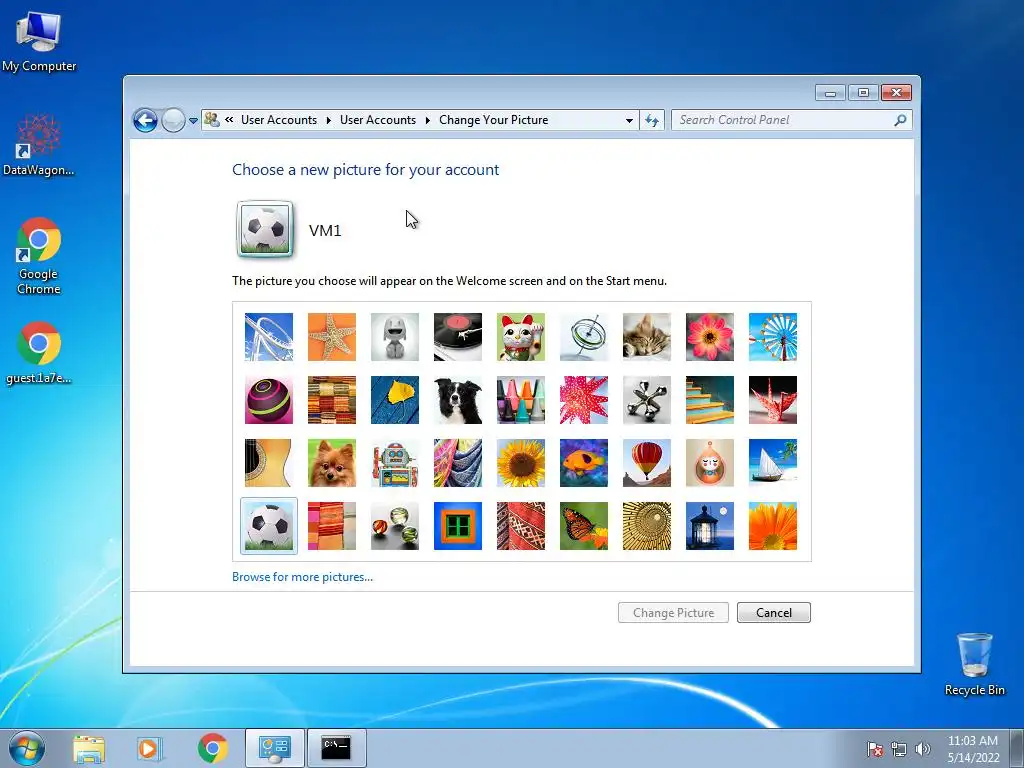
Task: Open the Recycle Bin
Action: pyautogui.click(x=974, y=664)
